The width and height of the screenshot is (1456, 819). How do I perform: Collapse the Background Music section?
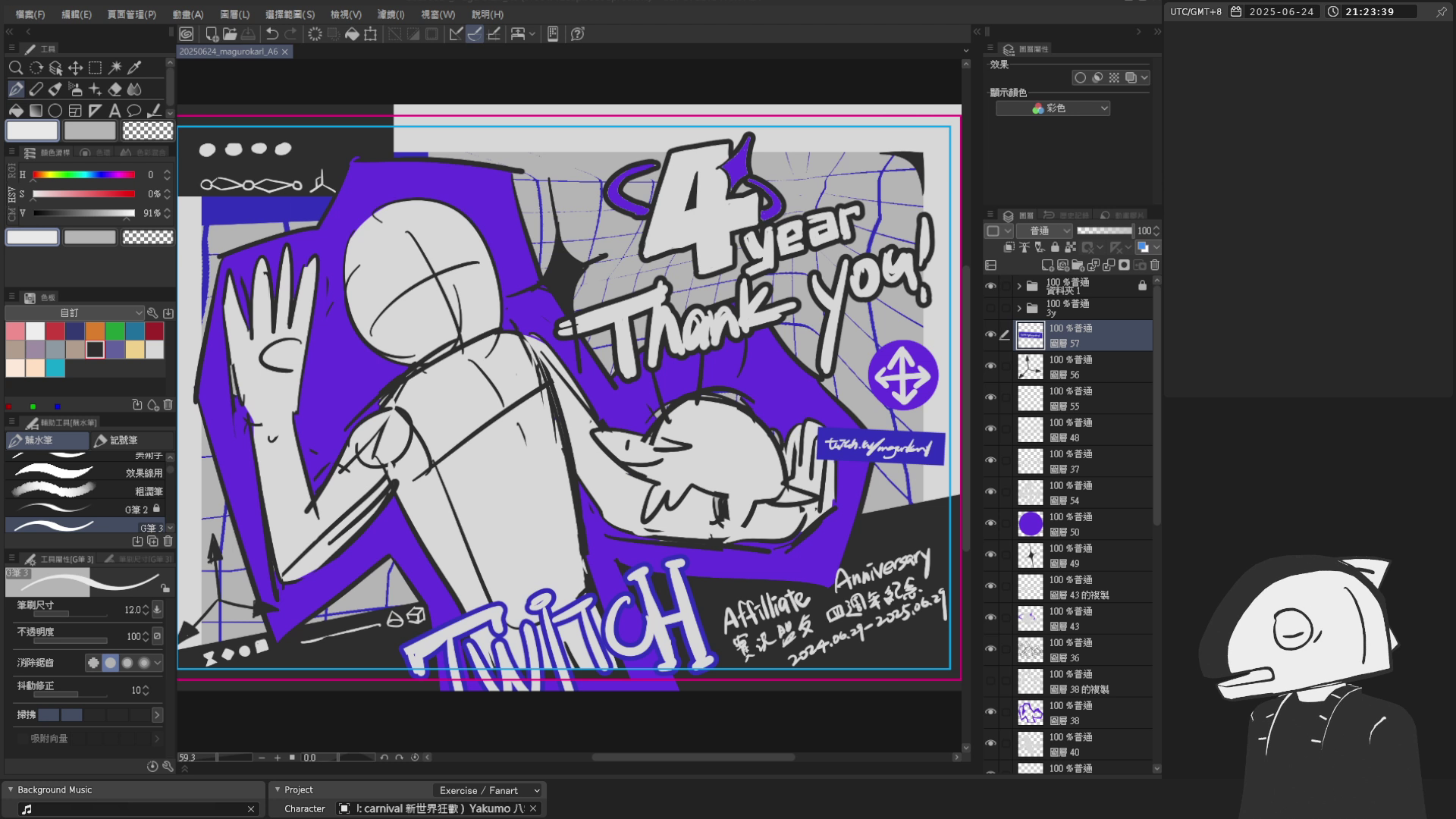(11, 789)
